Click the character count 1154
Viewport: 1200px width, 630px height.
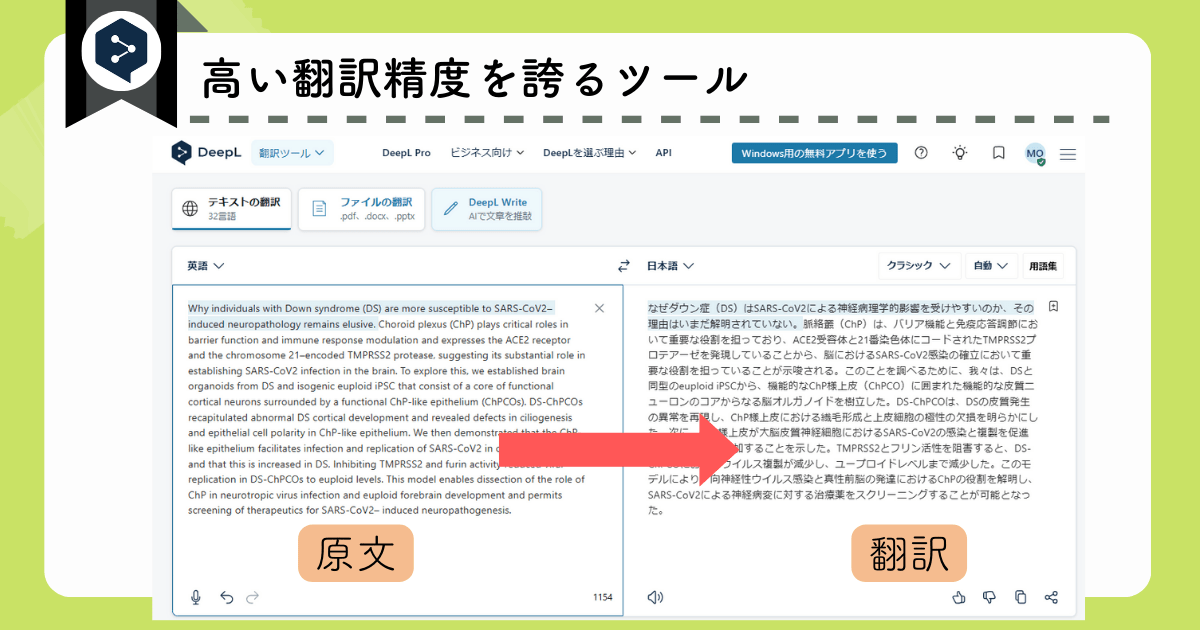pos(603,597)
